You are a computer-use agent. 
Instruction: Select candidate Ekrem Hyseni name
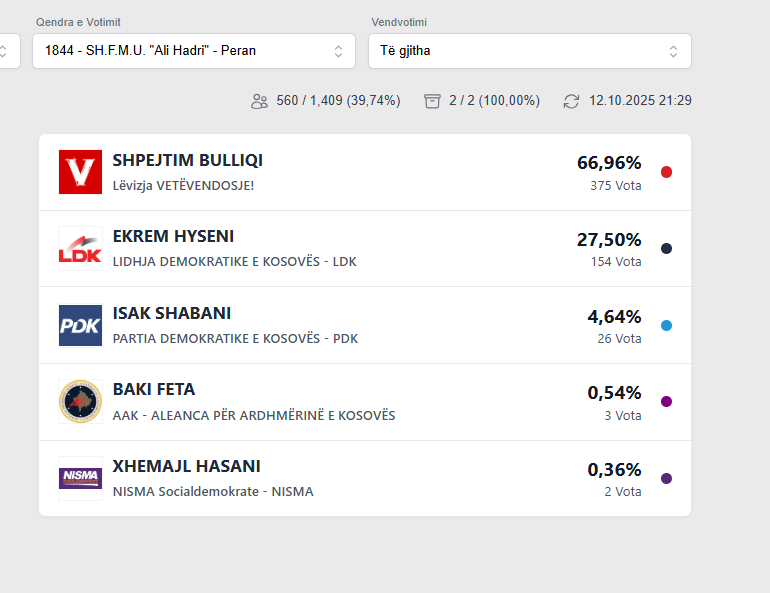click(173, 236)
